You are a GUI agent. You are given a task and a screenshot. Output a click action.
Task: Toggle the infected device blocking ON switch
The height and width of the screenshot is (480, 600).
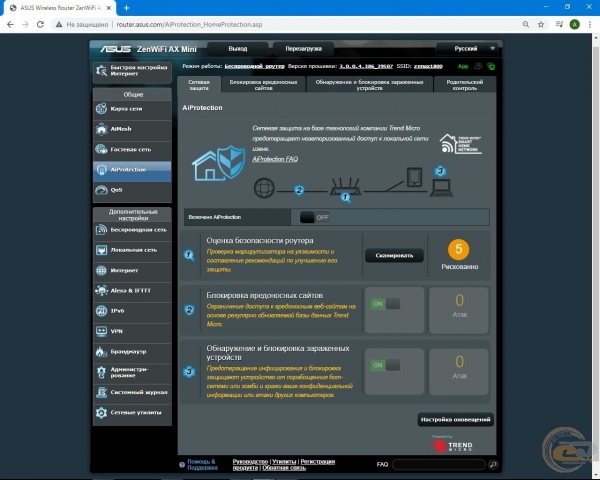click(385, 365)
